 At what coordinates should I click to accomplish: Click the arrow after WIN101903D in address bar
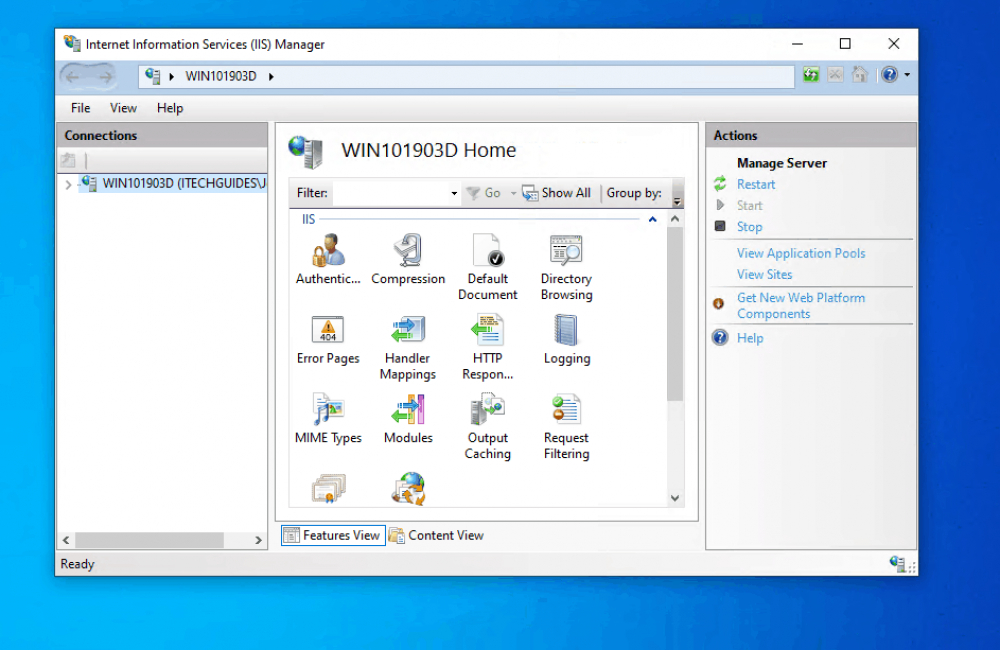coord(271,77)
